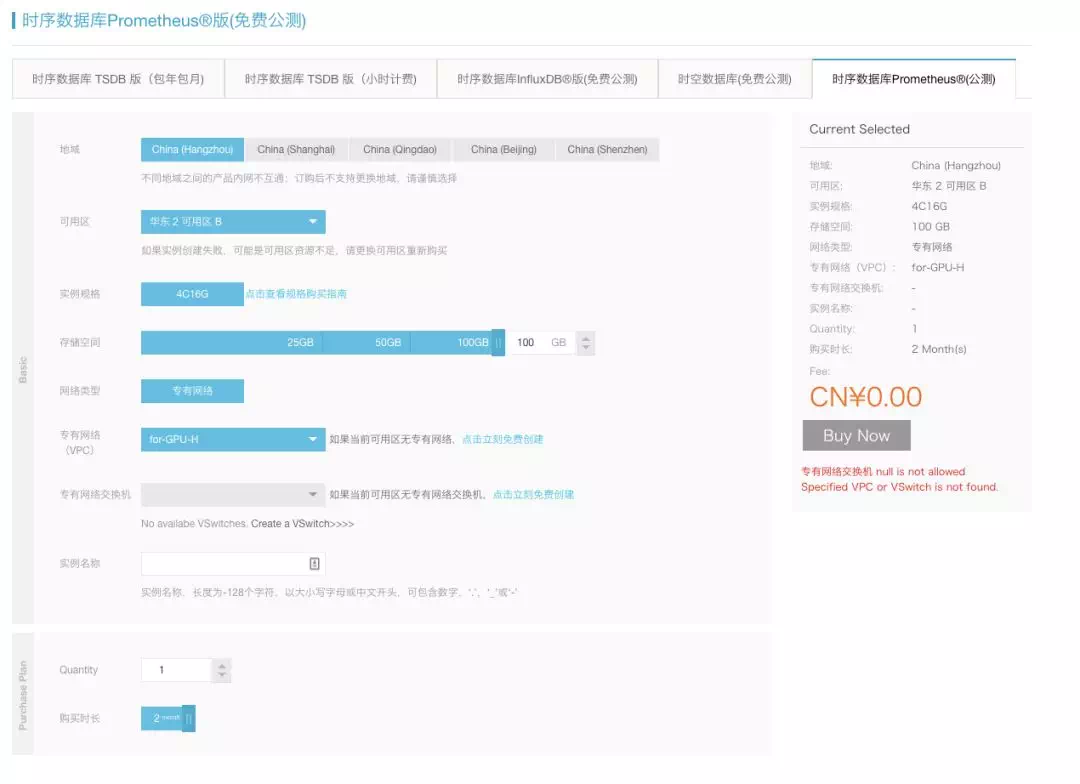The width and height of the screenshot is (1080, 784).
Task: Click the Quantity increase arrow
Action: click(x=222, y=666)
